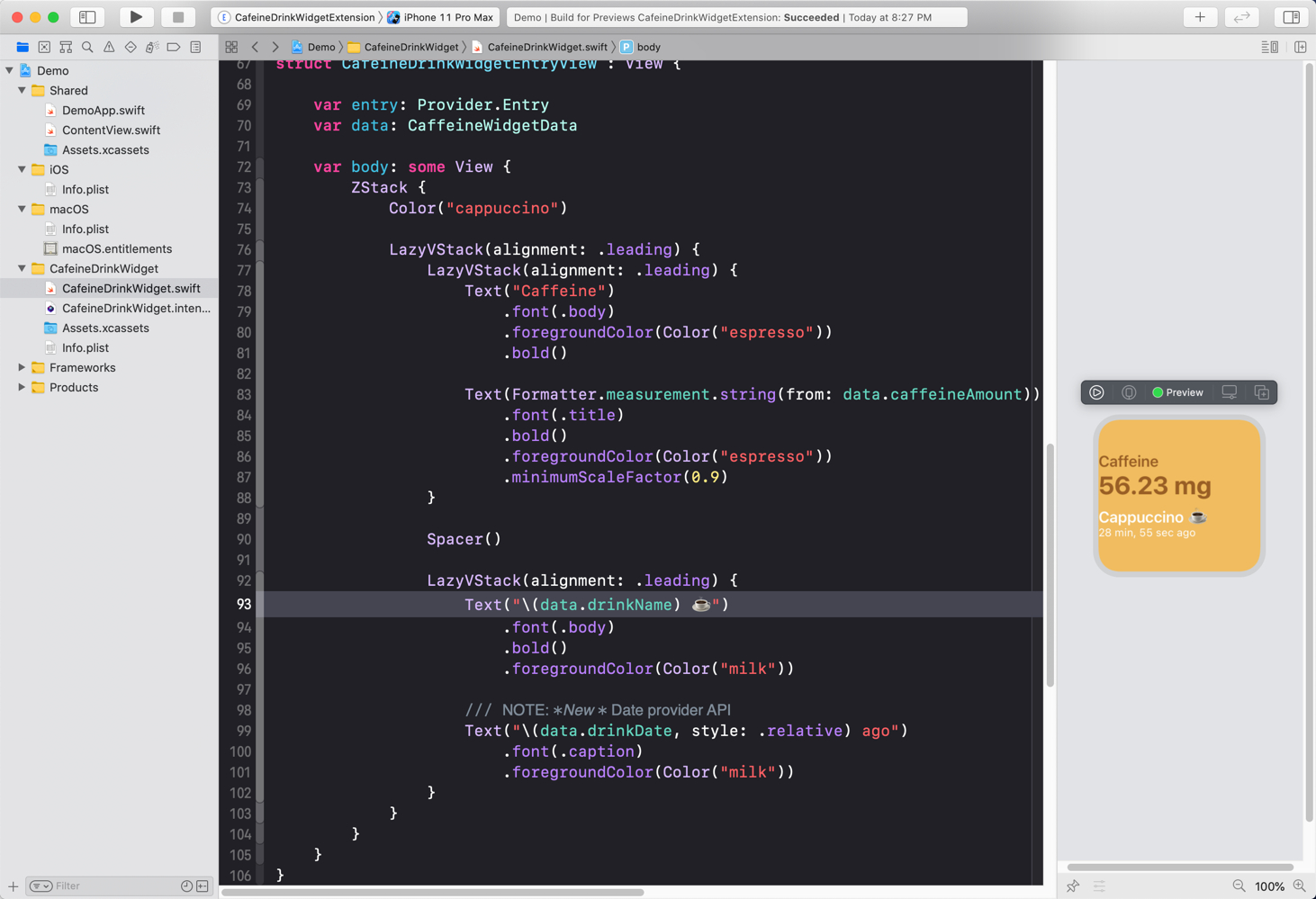Collapse the macOS folder
This screenshot has height=899, width=1316.
coord(22,209)
